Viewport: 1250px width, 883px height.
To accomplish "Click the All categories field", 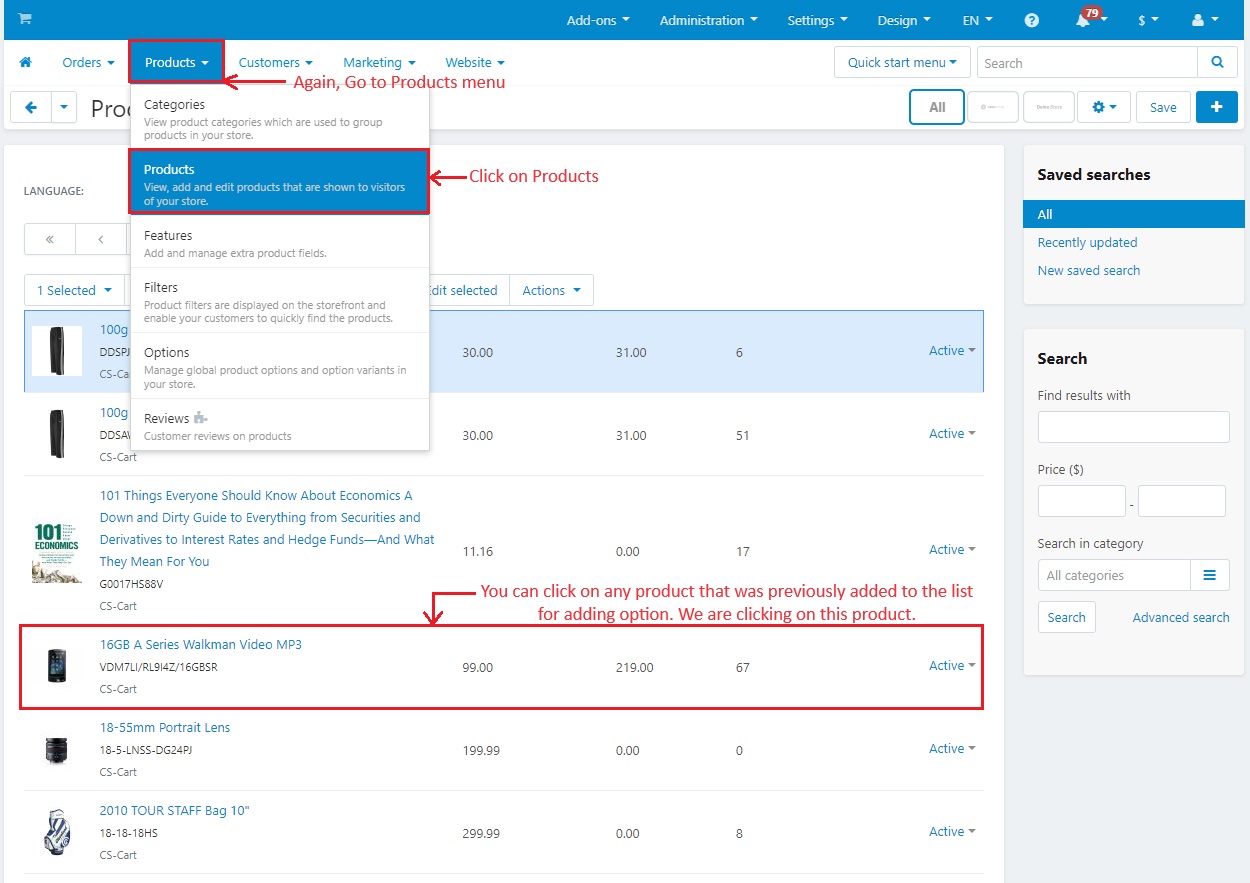I will tap(1114, 575).
